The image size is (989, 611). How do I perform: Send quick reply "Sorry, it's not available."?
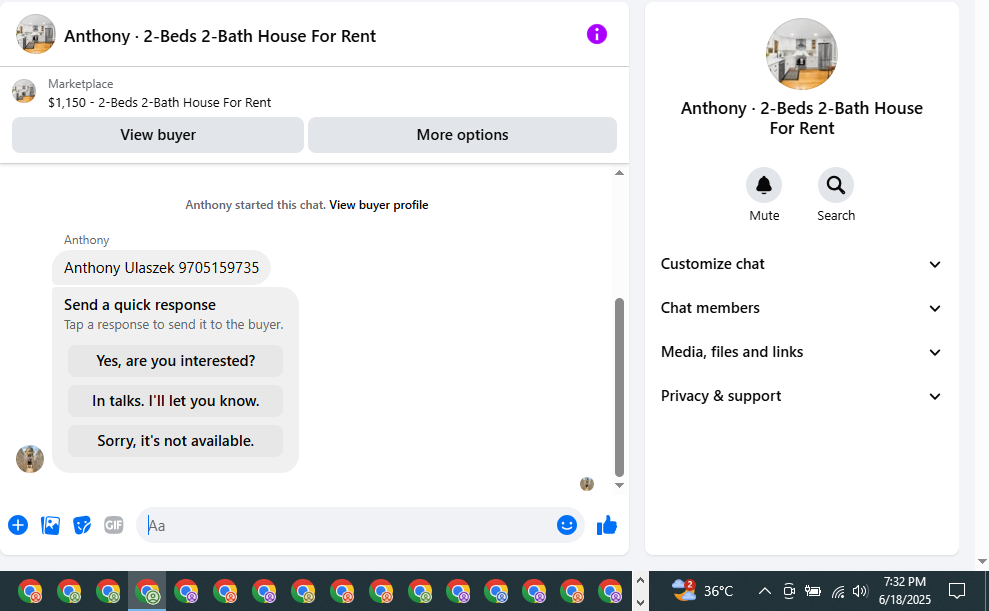(175, 441)
